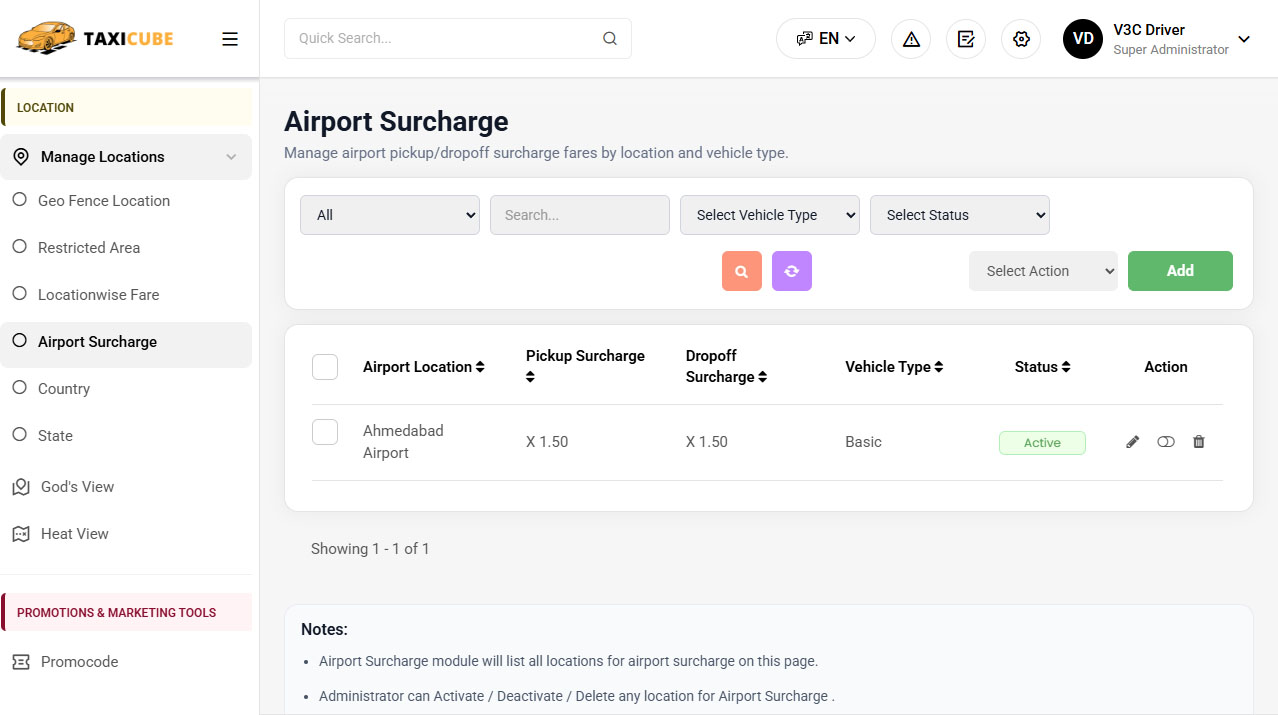Click the TaxiCube logo
The height and width of the screenshot is (715, 1278).
click(x=95, y=38)
